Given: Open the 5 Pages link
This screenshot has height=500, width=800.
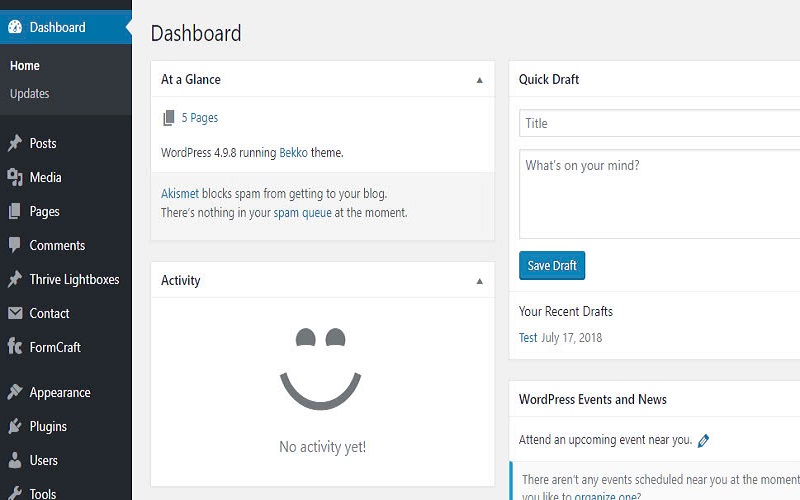Looking at the screenshot, I should coord(199,118).
